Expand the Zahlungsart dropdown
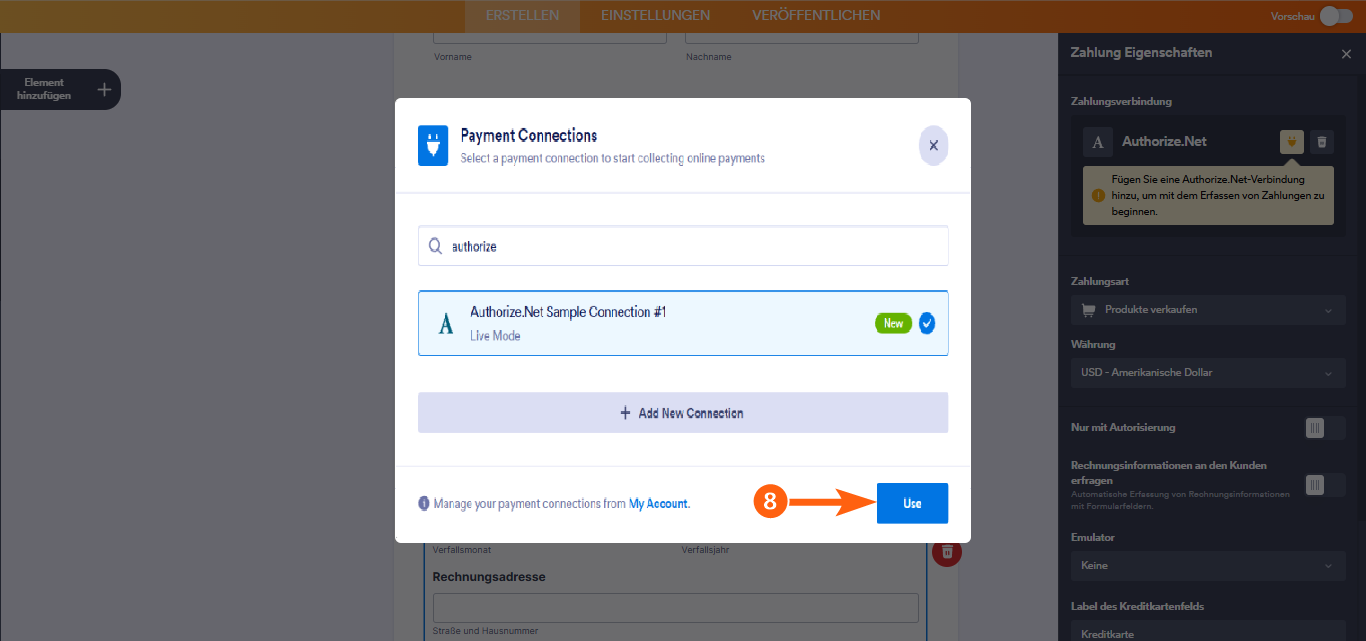This screenshot has height=641, width=1366. click(x=1207, y=309)
